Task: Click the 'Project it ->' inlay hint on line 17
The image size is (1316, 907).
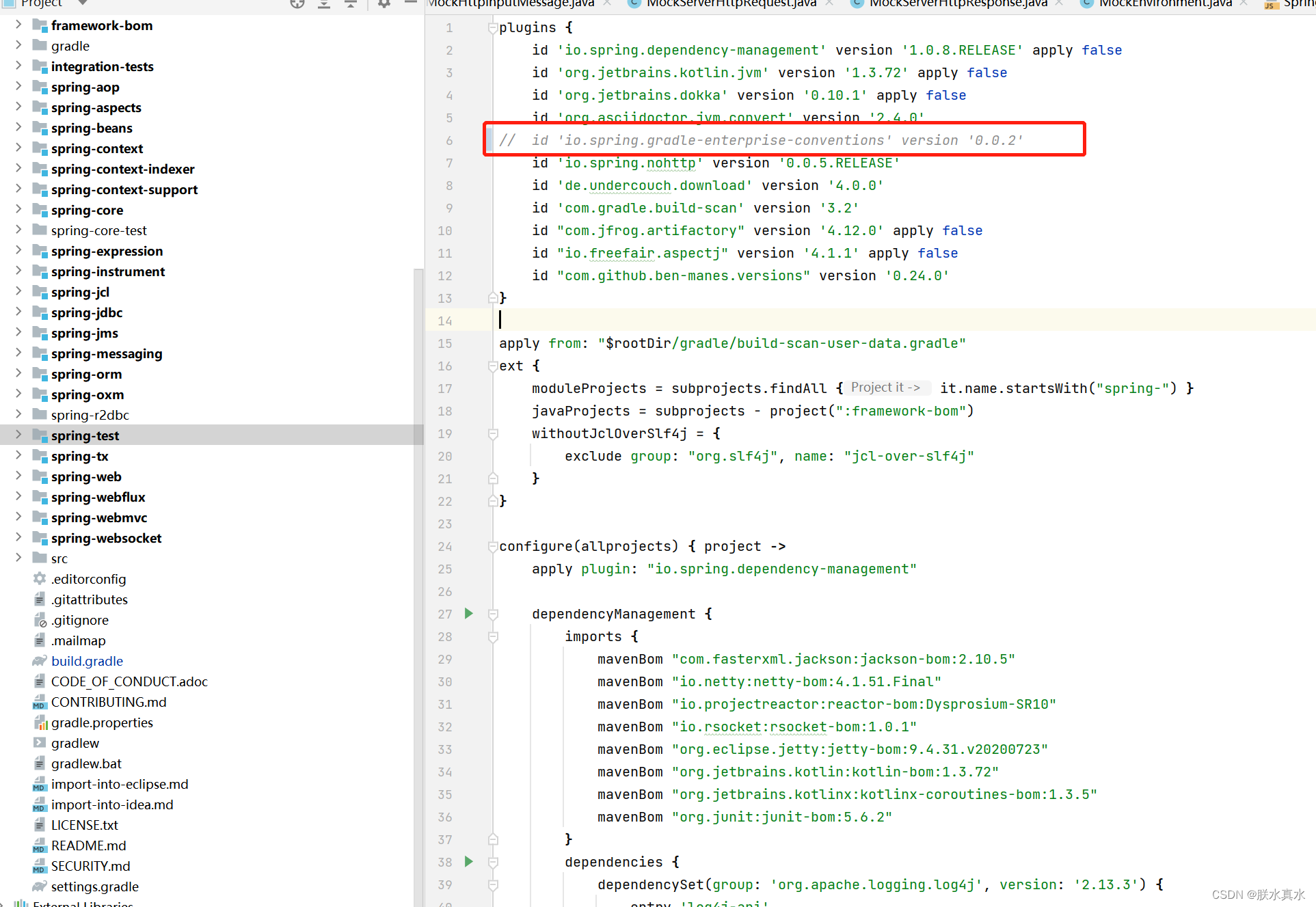Action: coord(885,388)
